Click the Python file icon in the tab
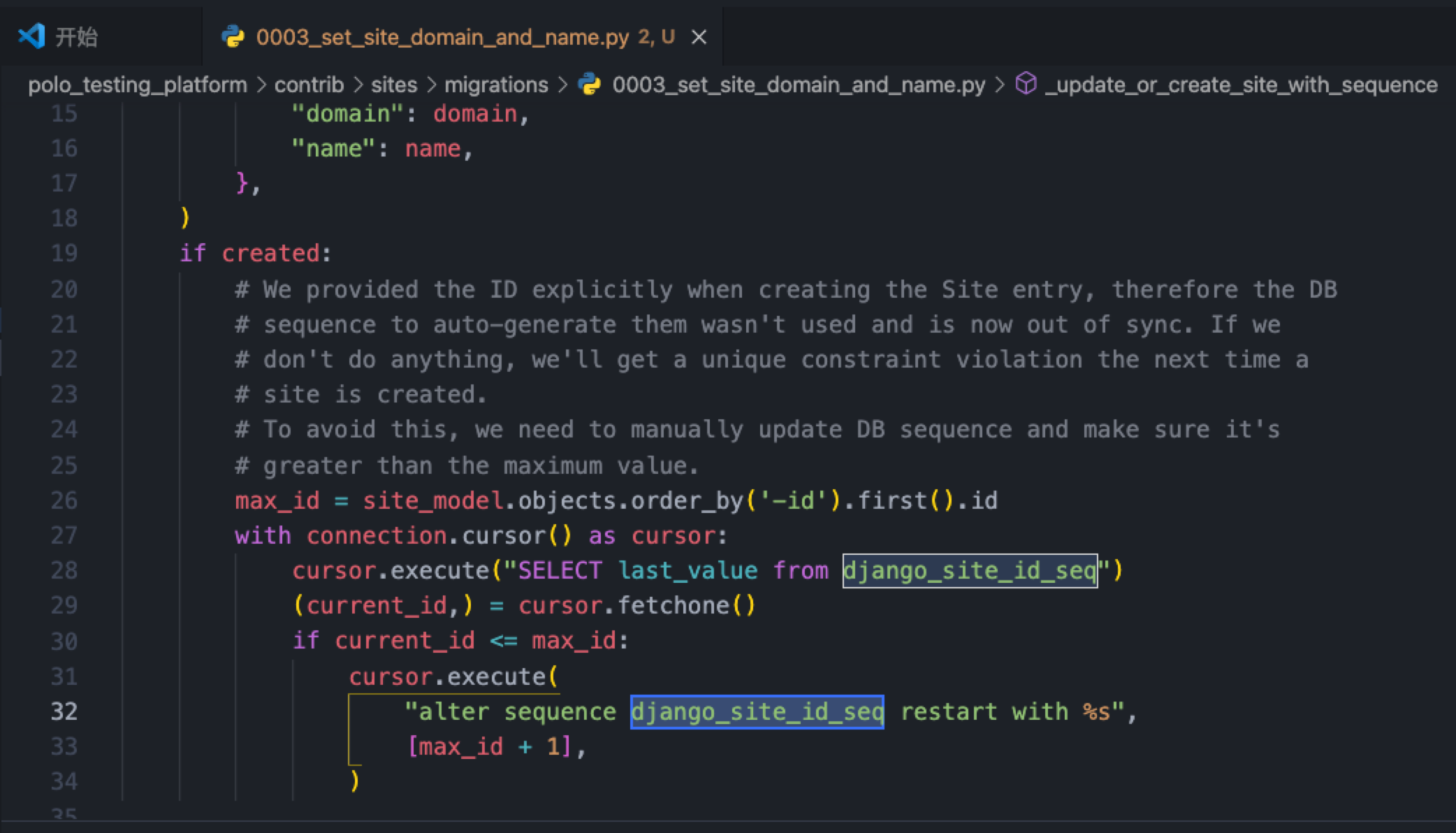This screenshot has width=1456, height=833. click(x=233, y=36)
